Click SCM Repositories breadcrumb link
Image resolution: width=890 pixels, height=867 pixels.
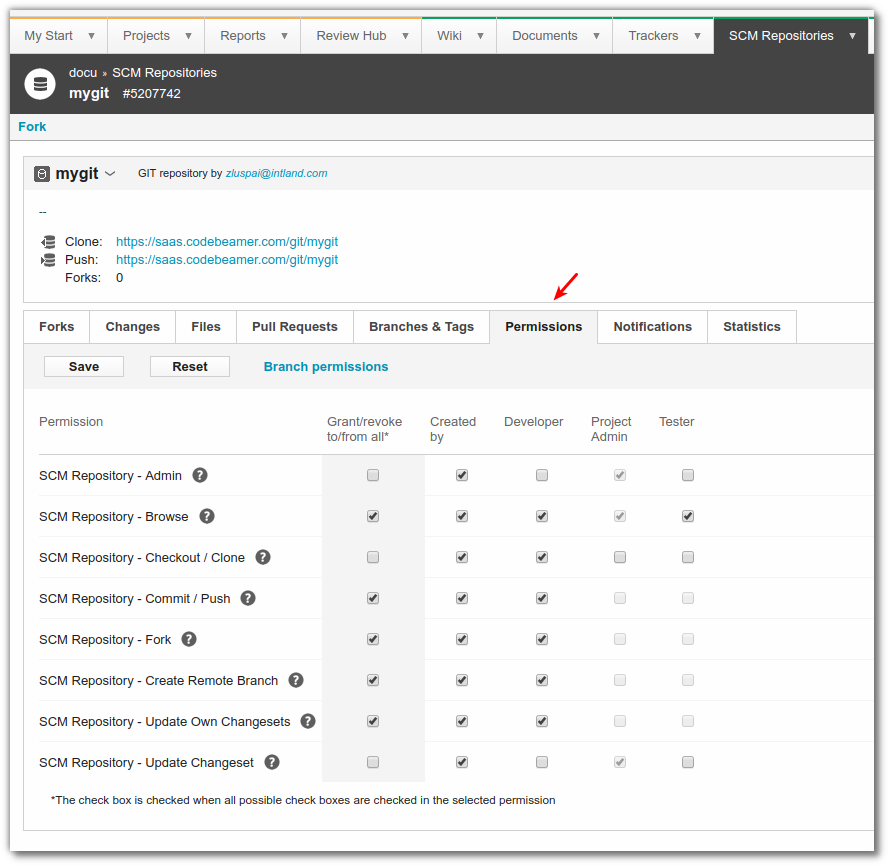click(x=165, y=73)
